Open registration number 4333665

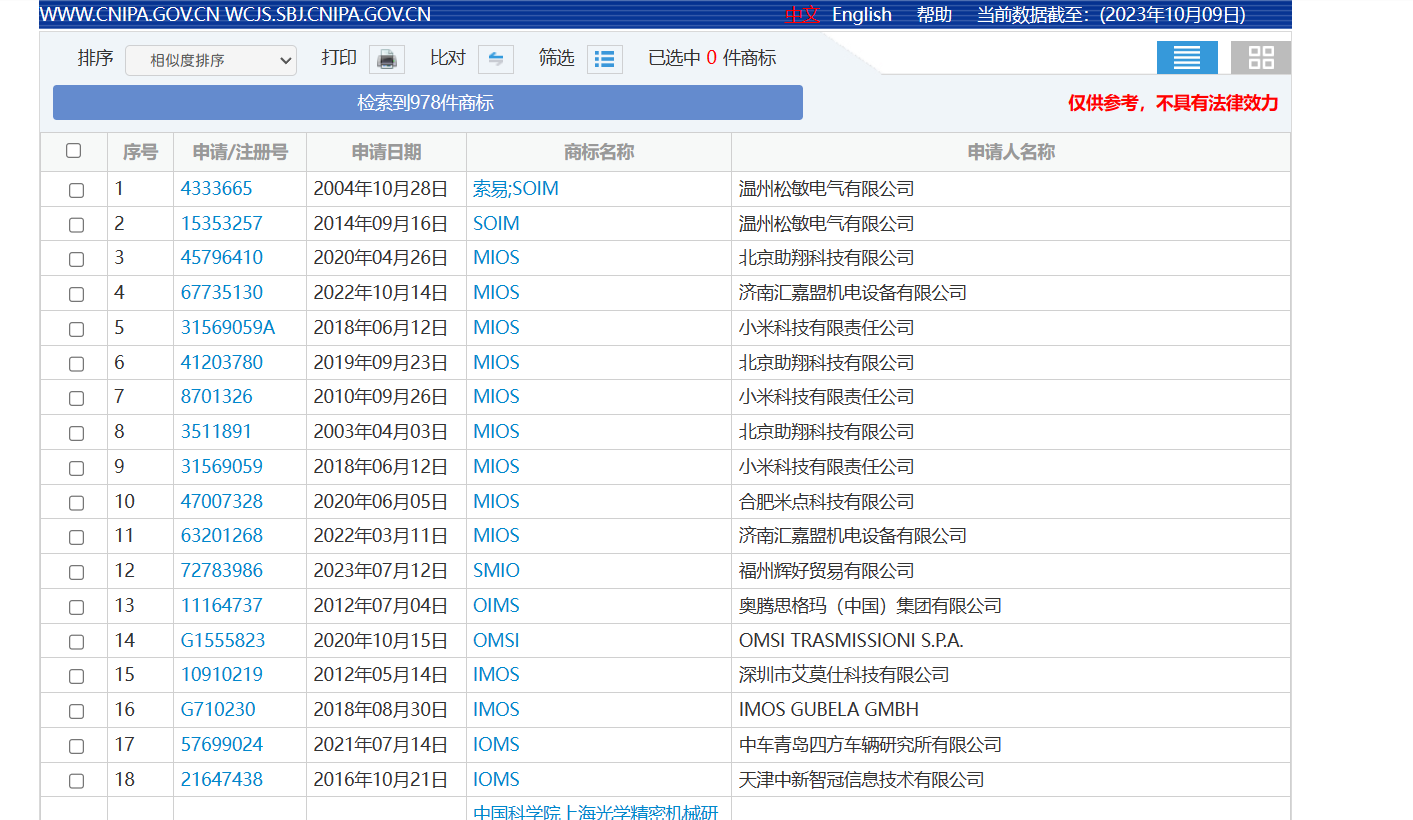pyautogui.click(x=216, y=188)
